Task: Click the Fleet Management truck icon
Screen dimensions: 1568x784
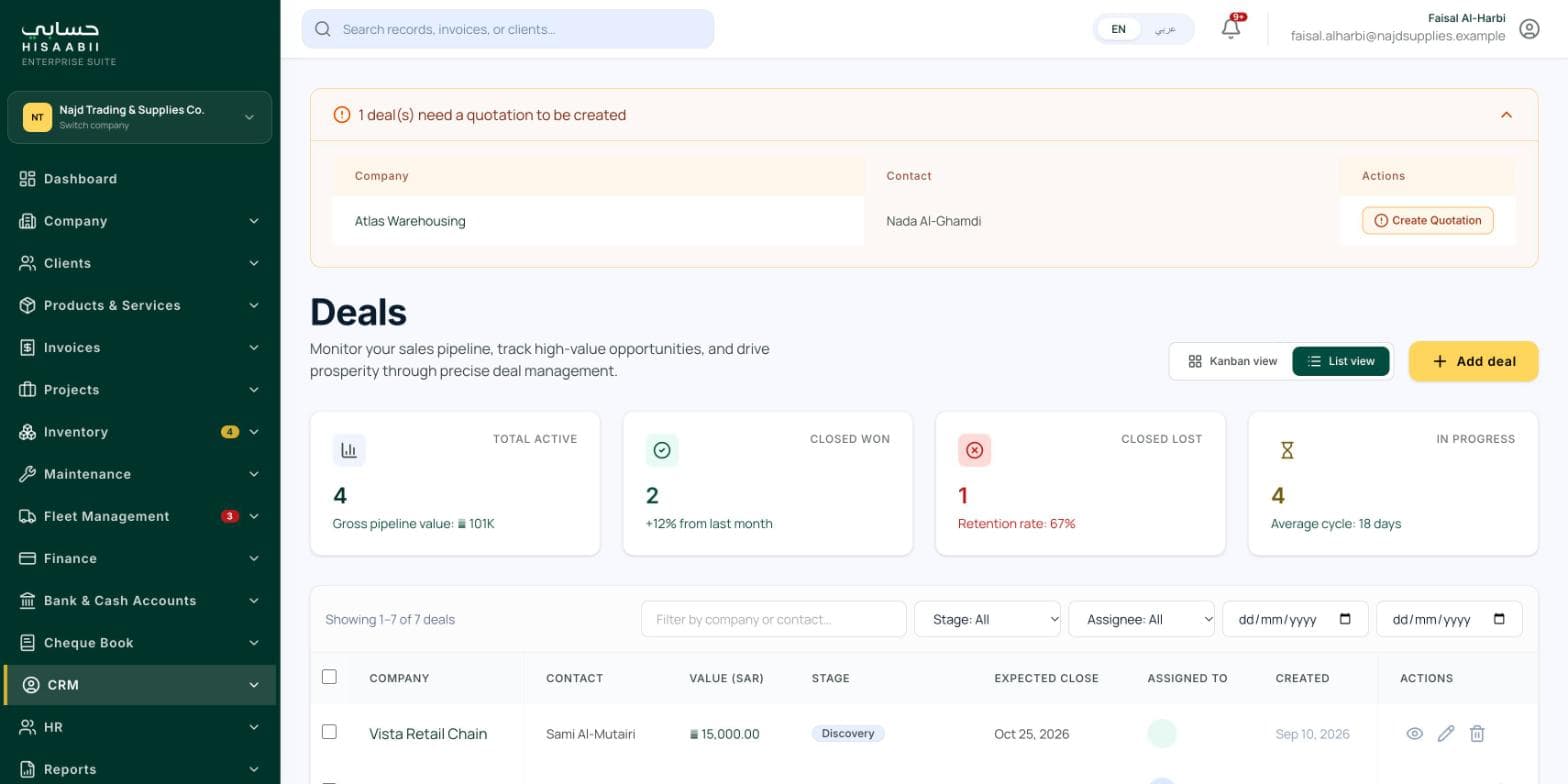Action: pos(27,516)
